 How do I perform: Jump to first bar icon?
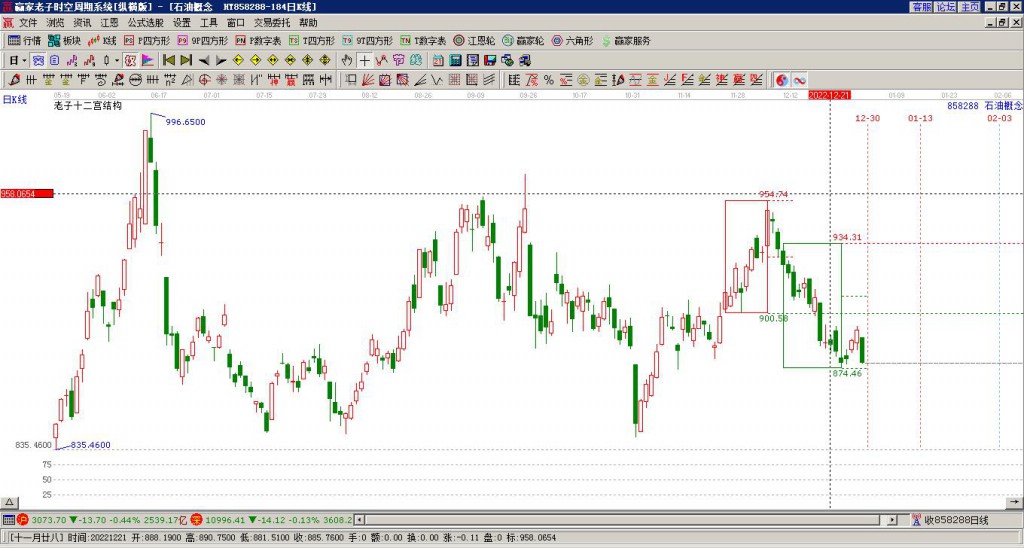pos(168,60)
